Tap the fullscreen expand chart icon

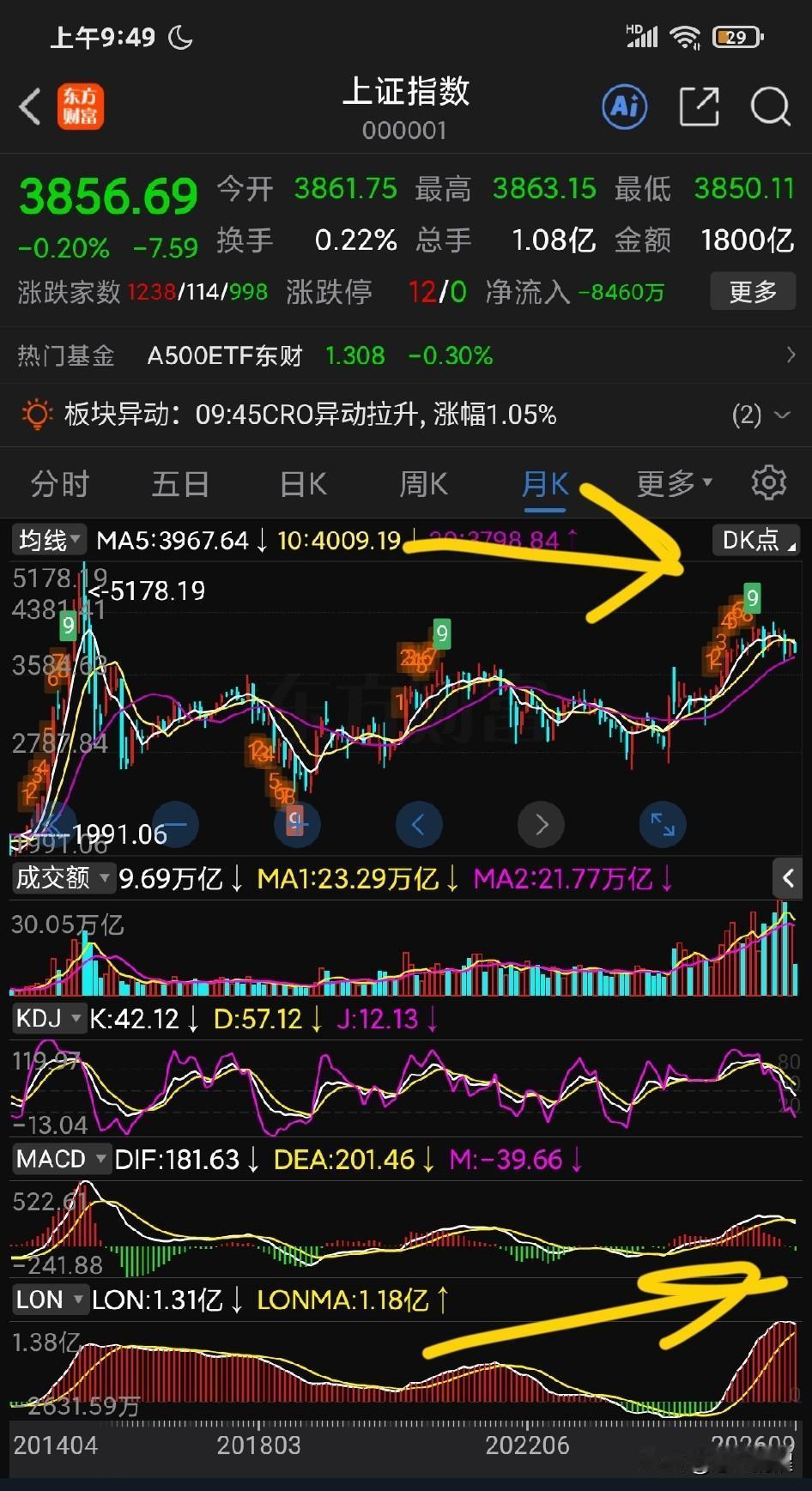click(x=663, y=824)
